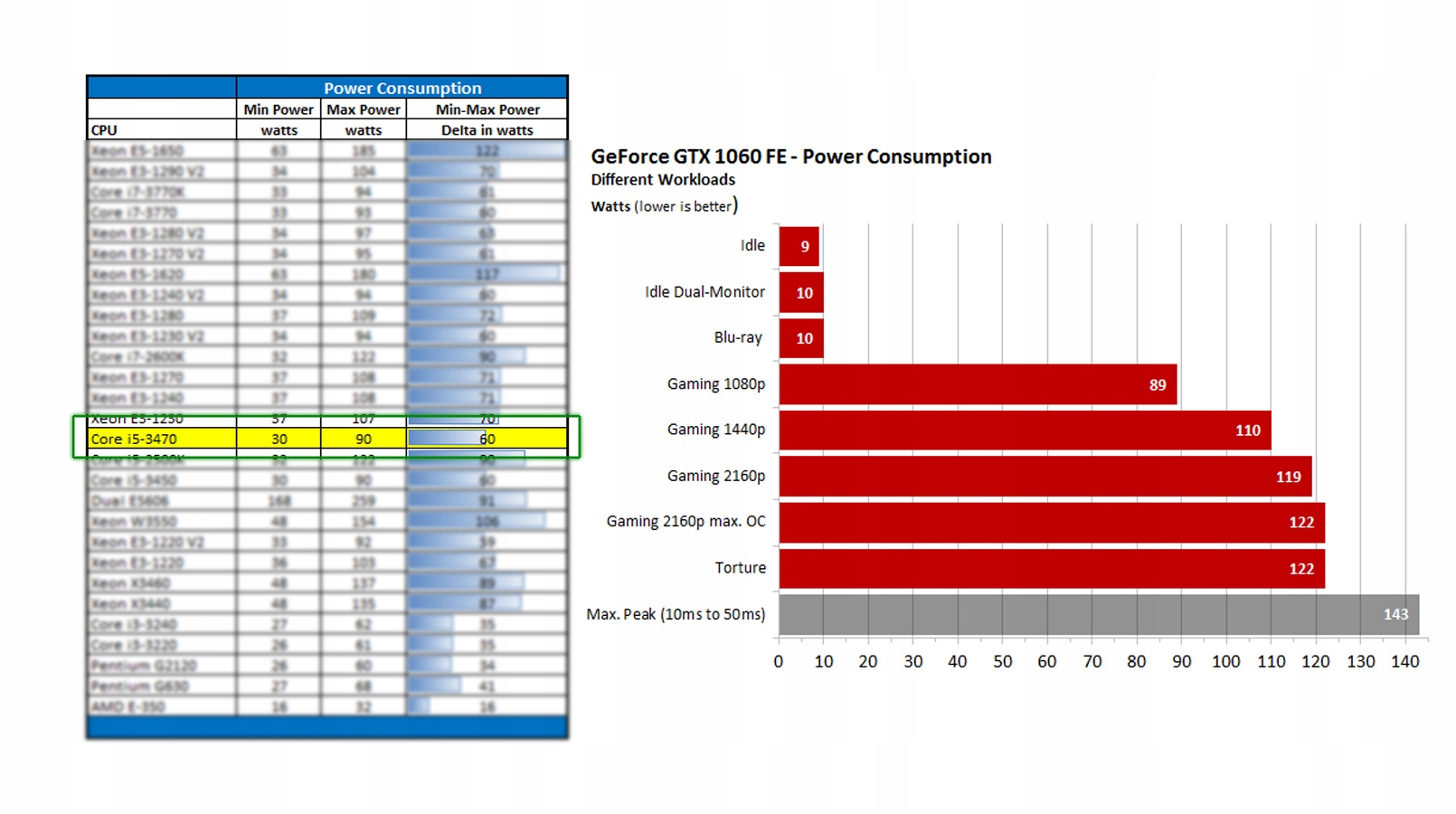Select the "Core i5-3470" CPU cell

[x=162, y=439]
